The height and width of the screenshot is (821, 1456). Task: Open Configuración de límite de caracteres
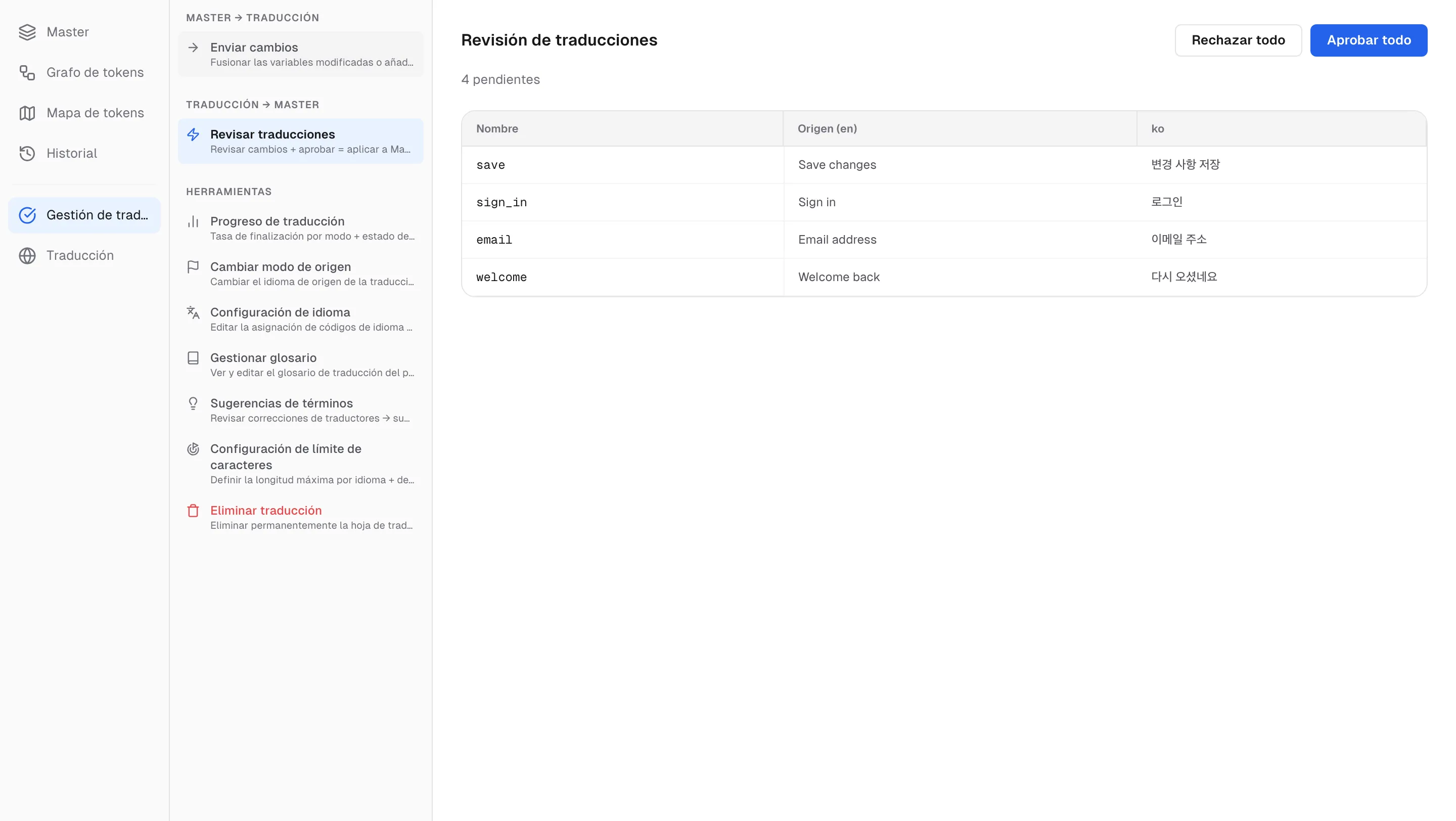[301, 464]
